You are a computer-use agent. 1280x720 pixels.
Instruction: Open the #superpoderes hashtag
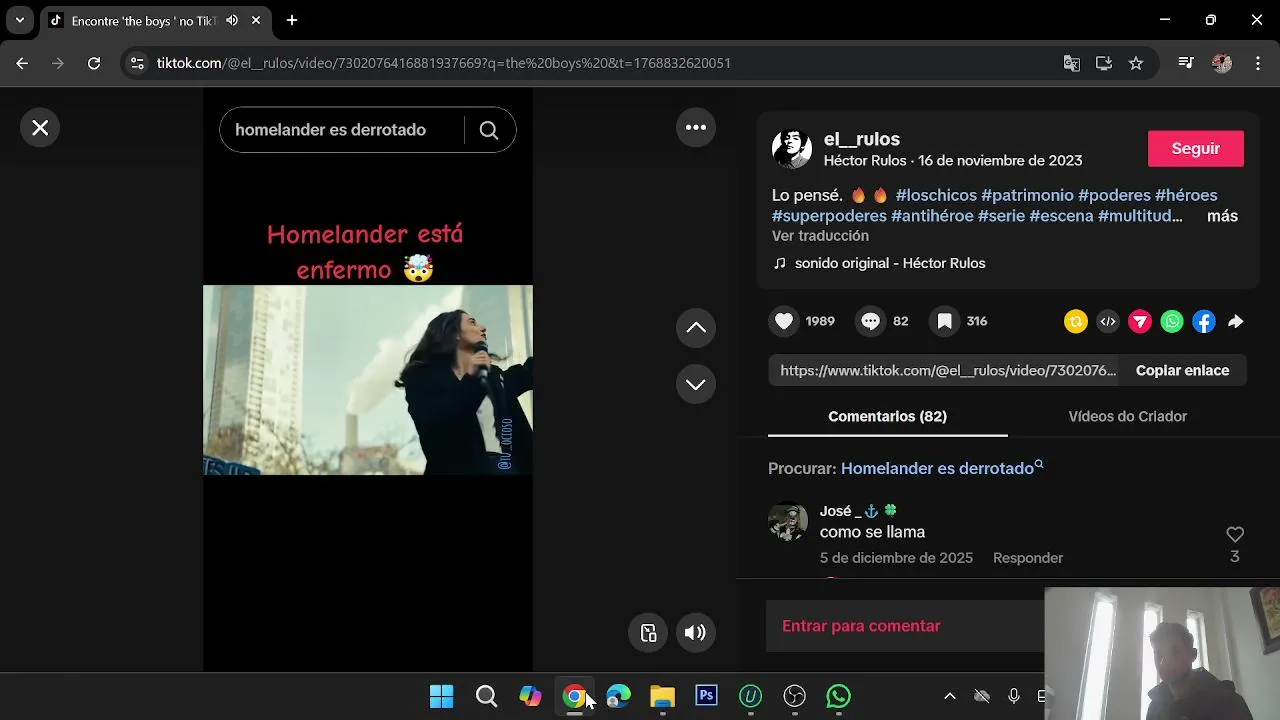(829, 216)
